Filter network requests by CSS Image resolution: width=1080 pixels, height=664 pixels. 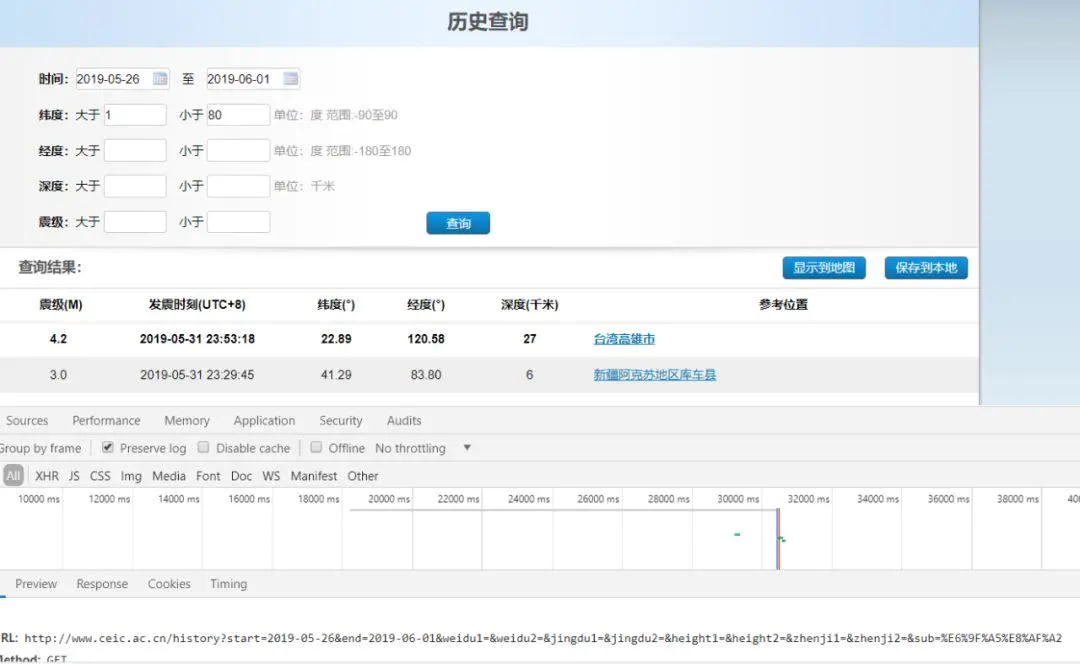(100, 476)
